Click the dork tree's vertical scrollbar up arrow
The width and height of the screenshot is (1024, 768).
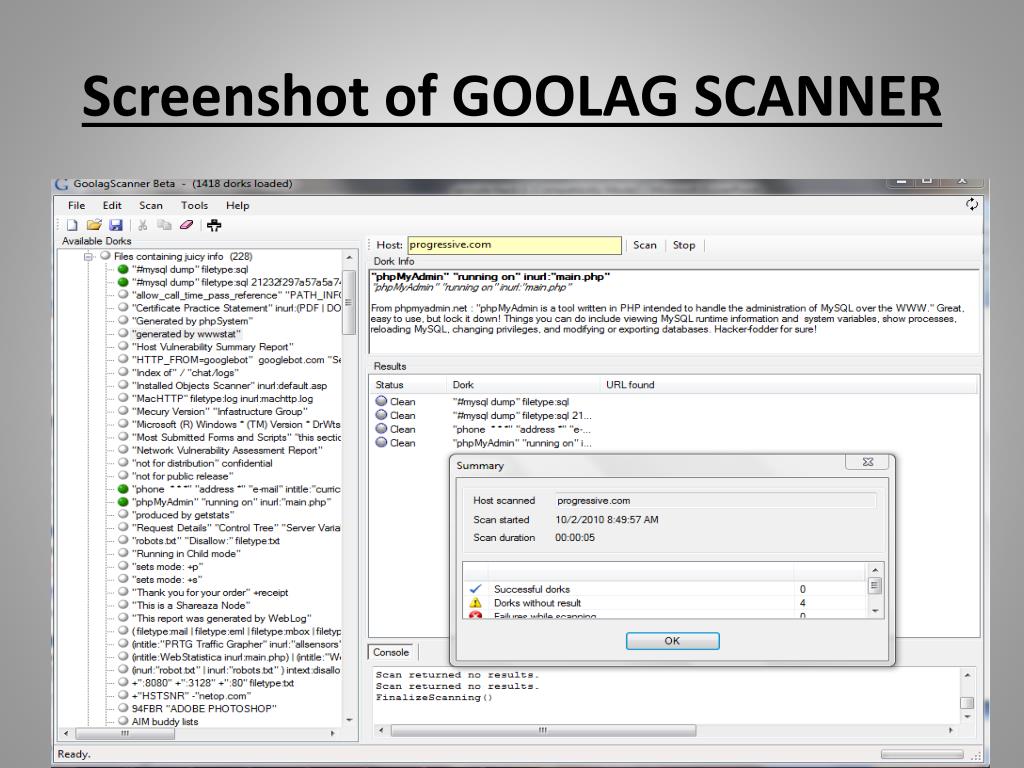349,258
